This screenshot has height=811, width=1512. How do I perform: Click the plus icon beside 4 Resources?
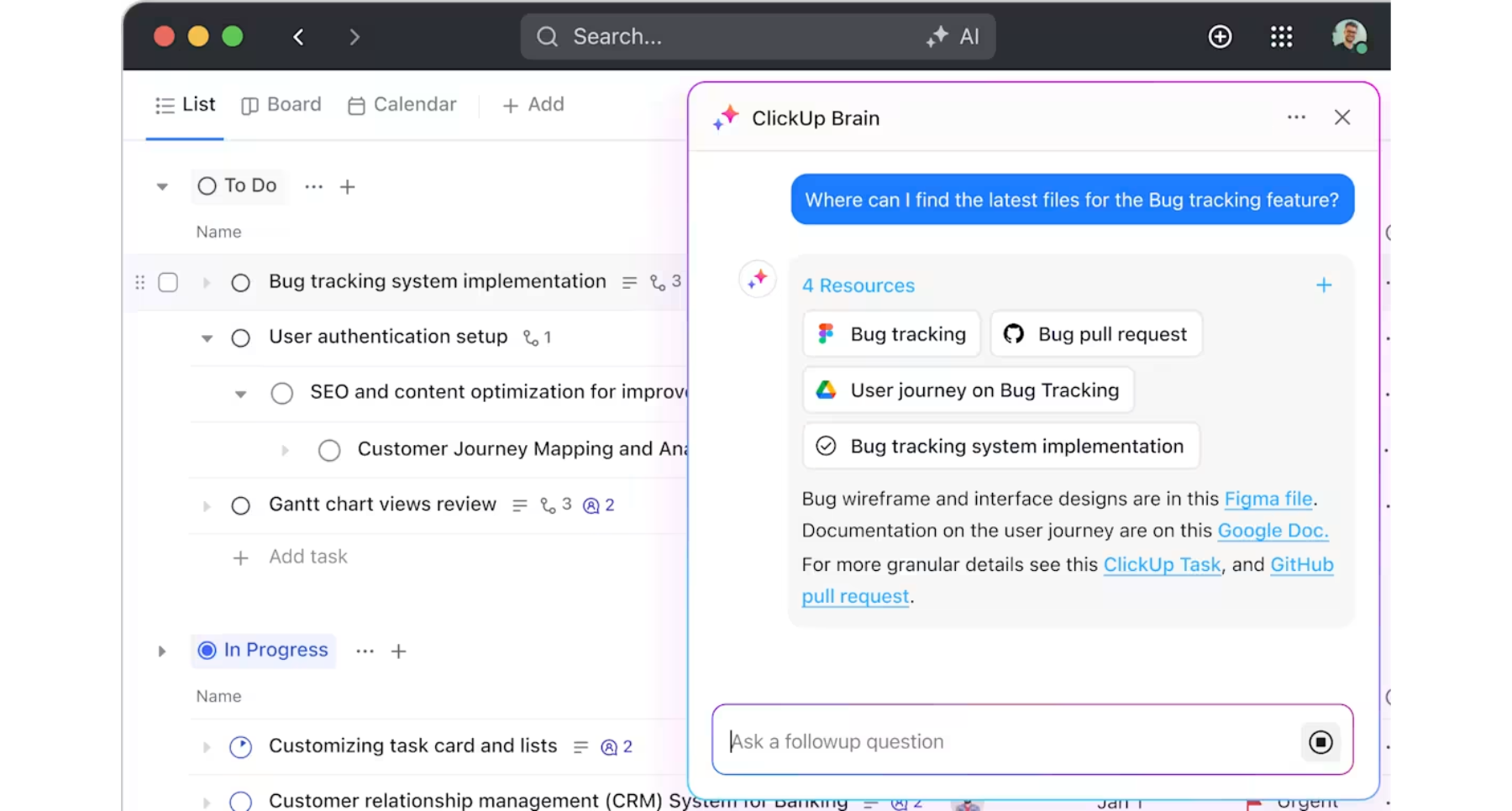[1324, 285]
